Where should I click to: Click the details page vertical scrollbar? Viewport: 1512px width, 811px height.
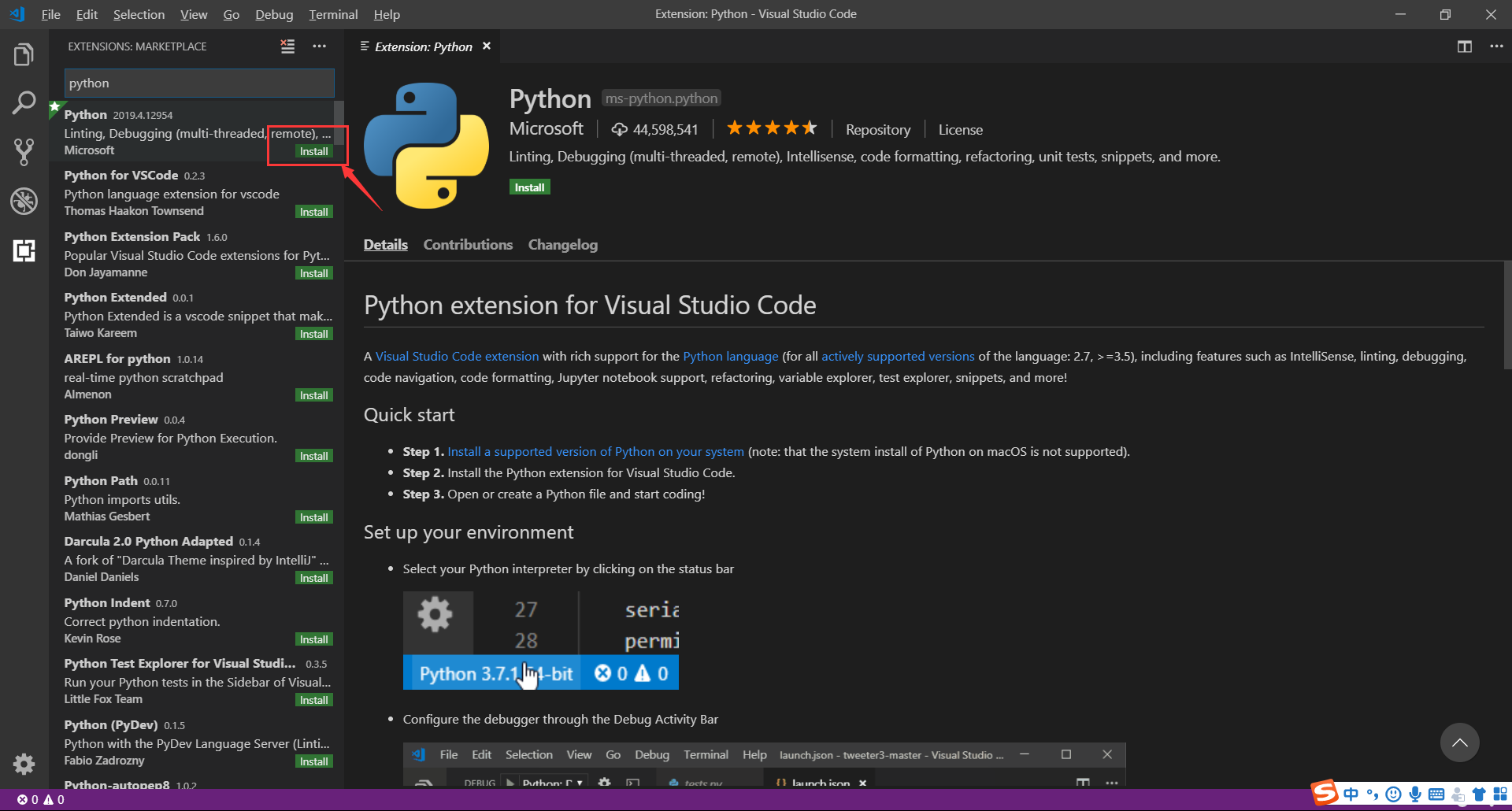1507,315
